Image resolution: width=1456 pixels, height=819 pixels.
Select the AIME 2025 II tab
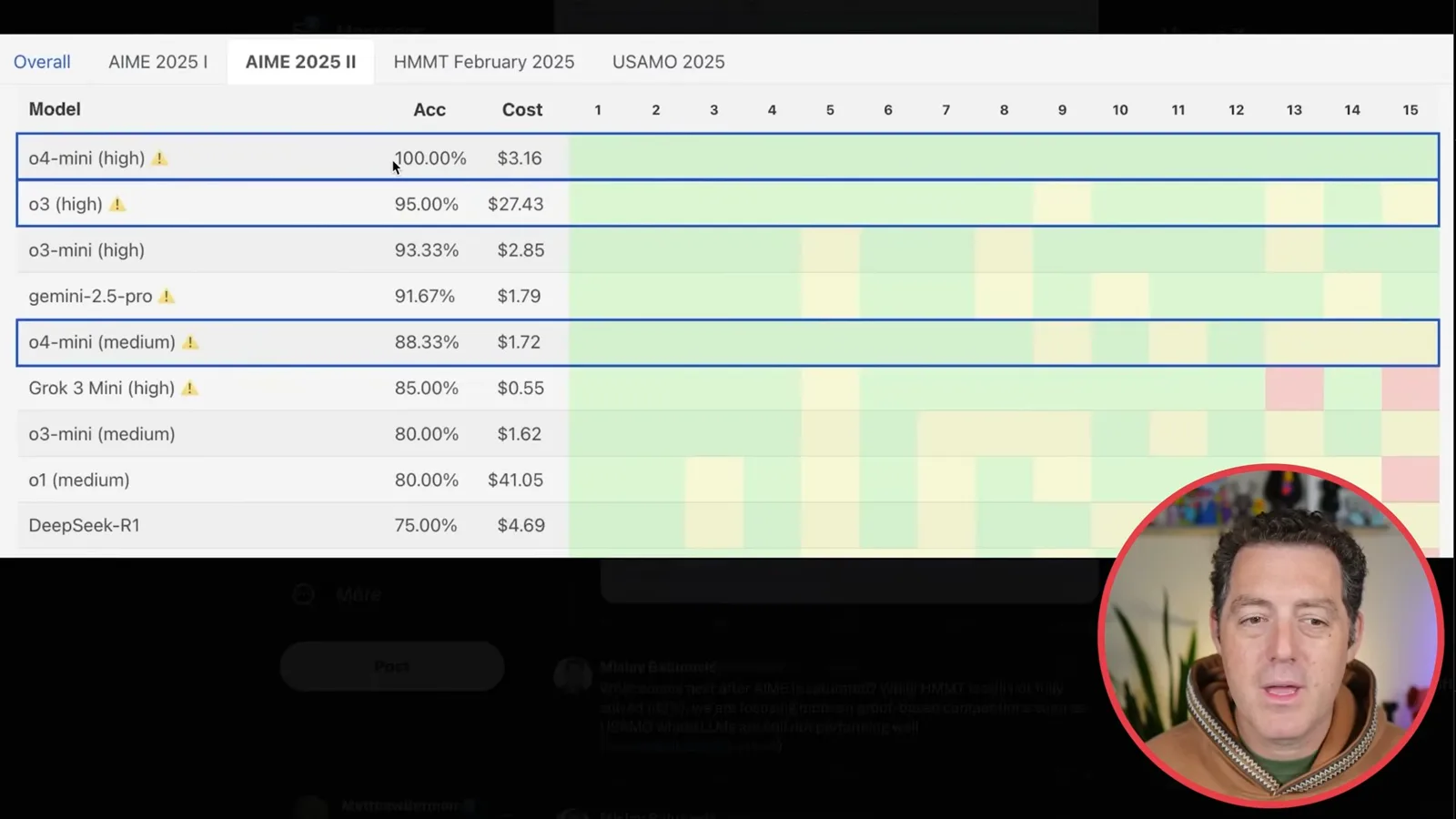[300, 62]
